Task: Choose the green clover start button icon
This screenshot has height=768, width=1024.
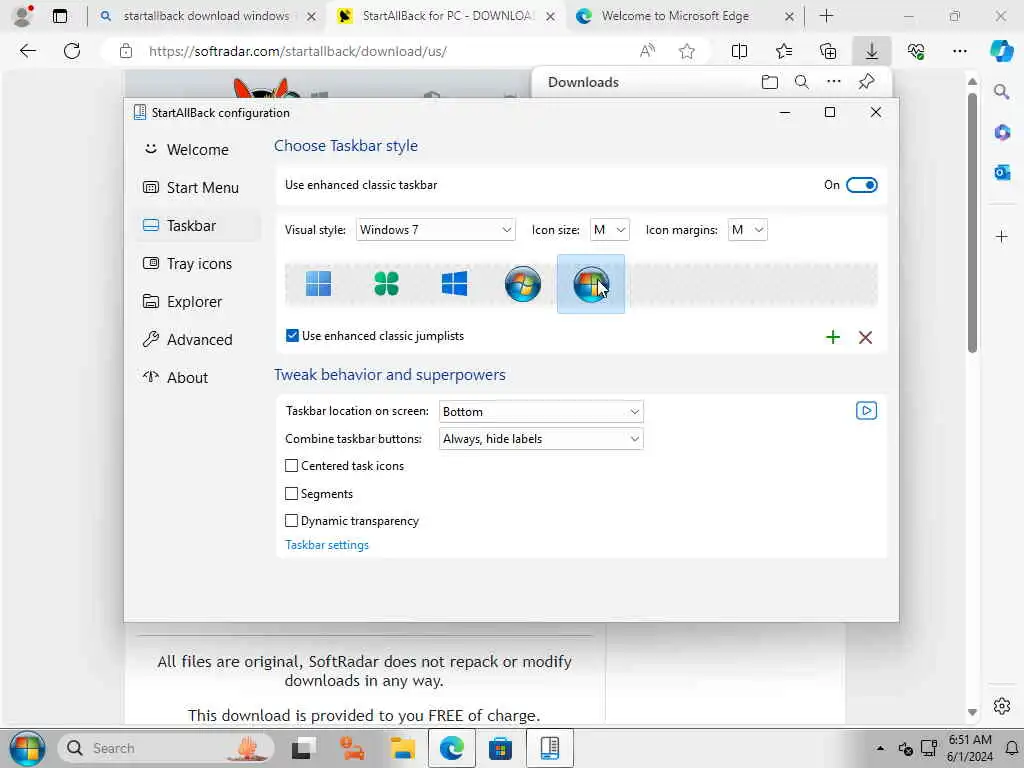Action: pos(386,284)
